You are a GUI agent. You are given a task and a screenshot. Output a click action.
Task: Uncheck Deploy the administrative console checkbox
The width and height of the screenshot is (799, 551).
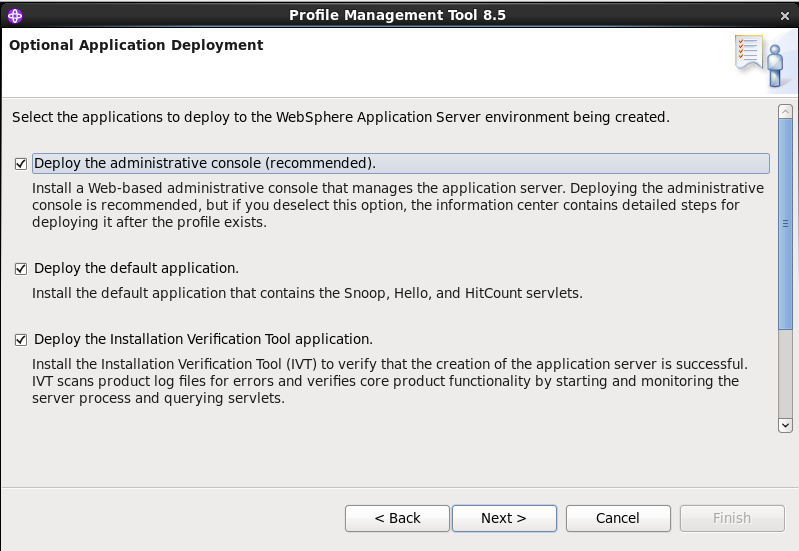point(21,164)
